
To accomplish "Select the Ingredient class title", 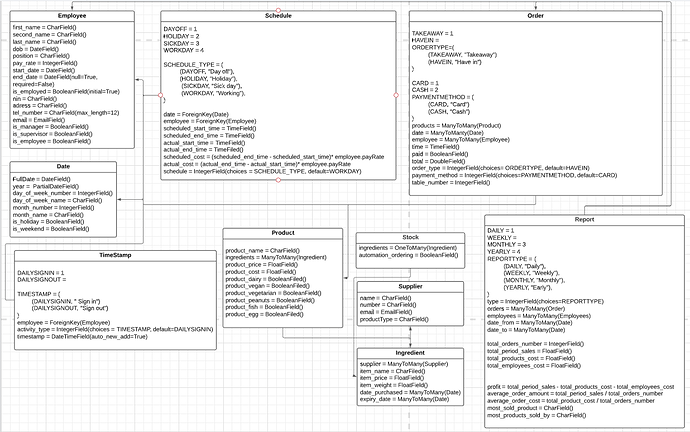I will click(x=410, y=353).
